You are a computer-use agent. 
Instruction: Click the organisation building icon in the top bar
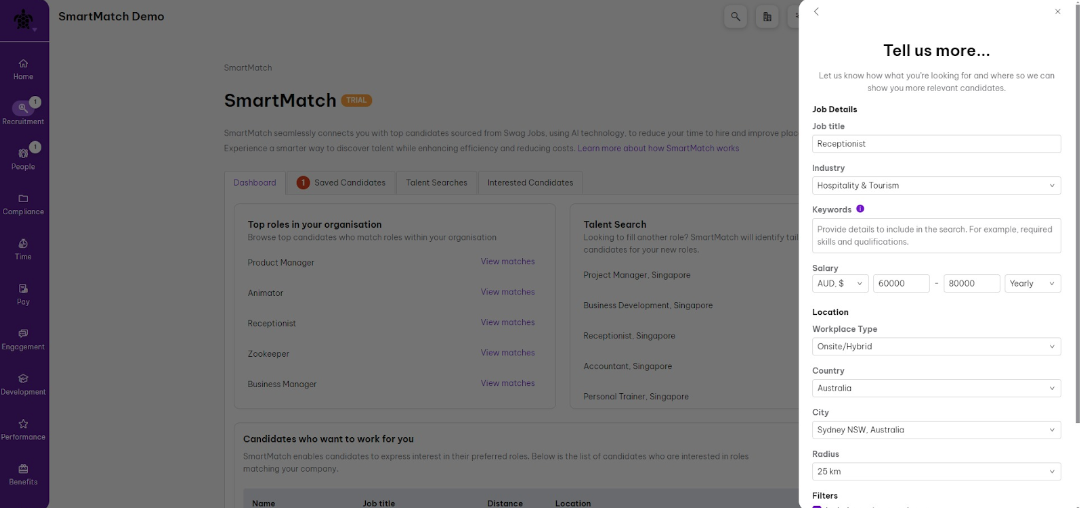tap(767, 17)
